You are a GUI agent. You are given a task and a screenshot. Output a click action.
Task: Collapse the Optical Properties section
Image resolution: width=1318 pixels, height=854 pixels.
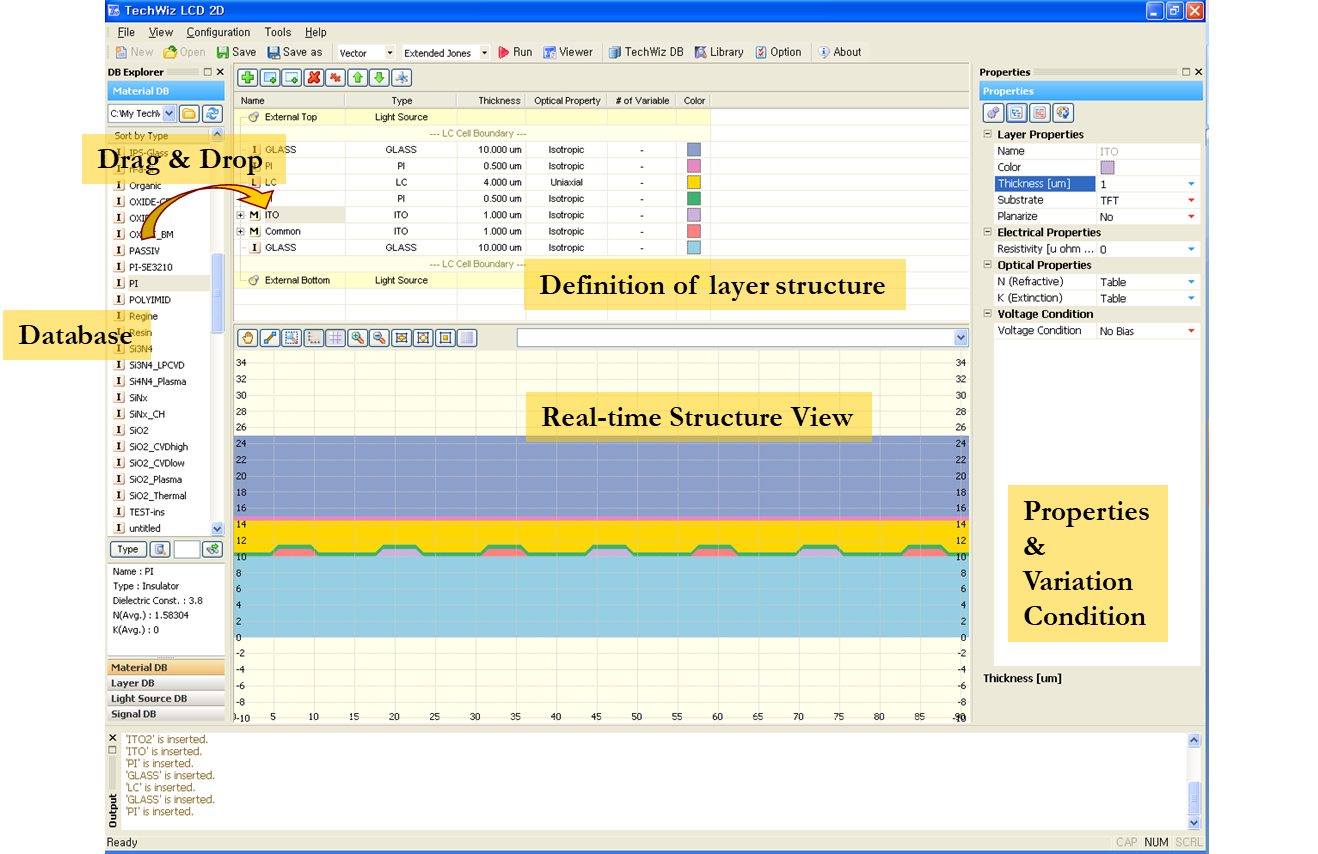coord(988,265)
